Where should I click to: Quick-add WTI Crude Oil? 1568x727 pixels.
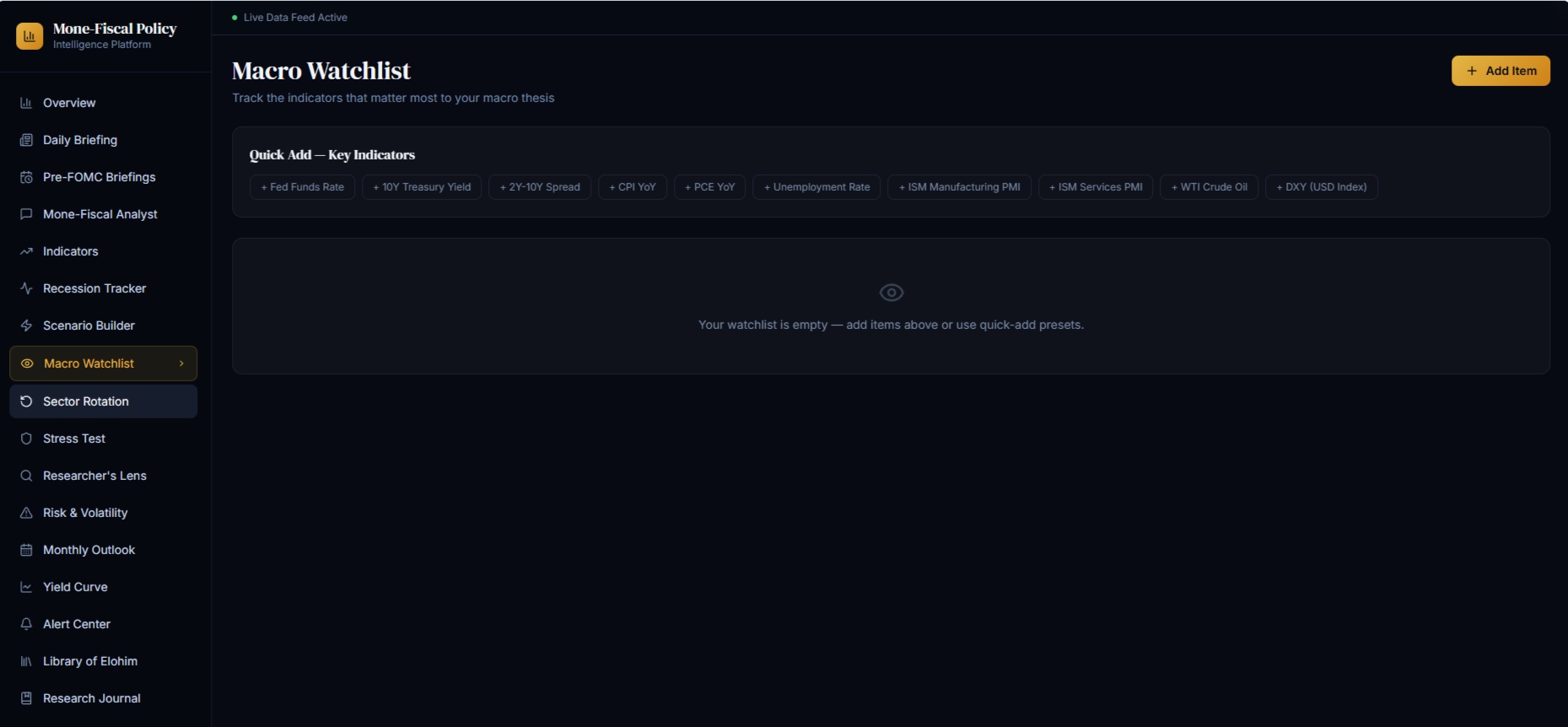point(1209,187)
